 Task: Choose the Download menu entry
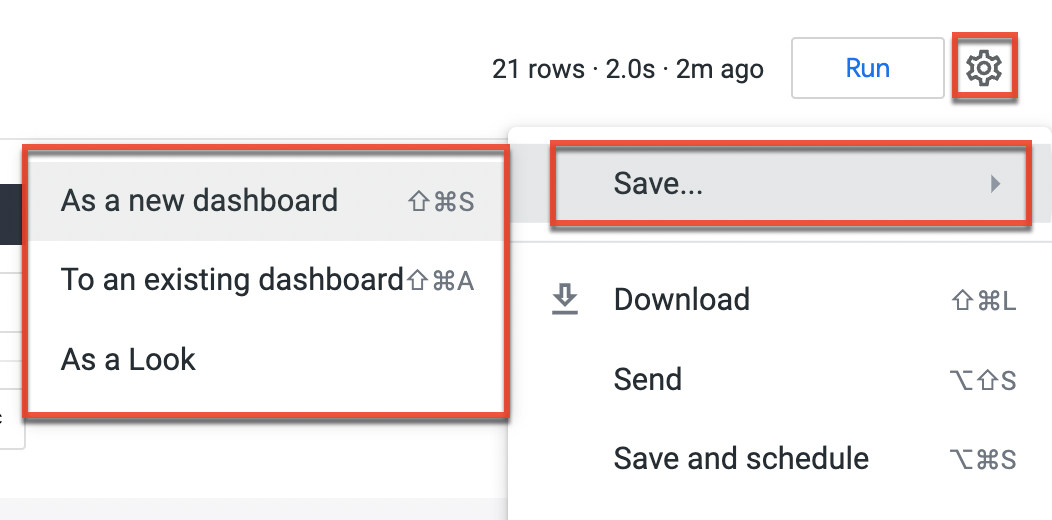pyautogui.click(x=681, y=299)
